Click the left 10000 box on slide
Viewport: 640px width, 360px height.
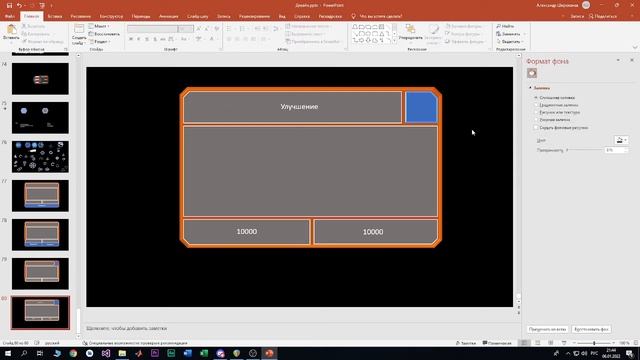(247, 232)
